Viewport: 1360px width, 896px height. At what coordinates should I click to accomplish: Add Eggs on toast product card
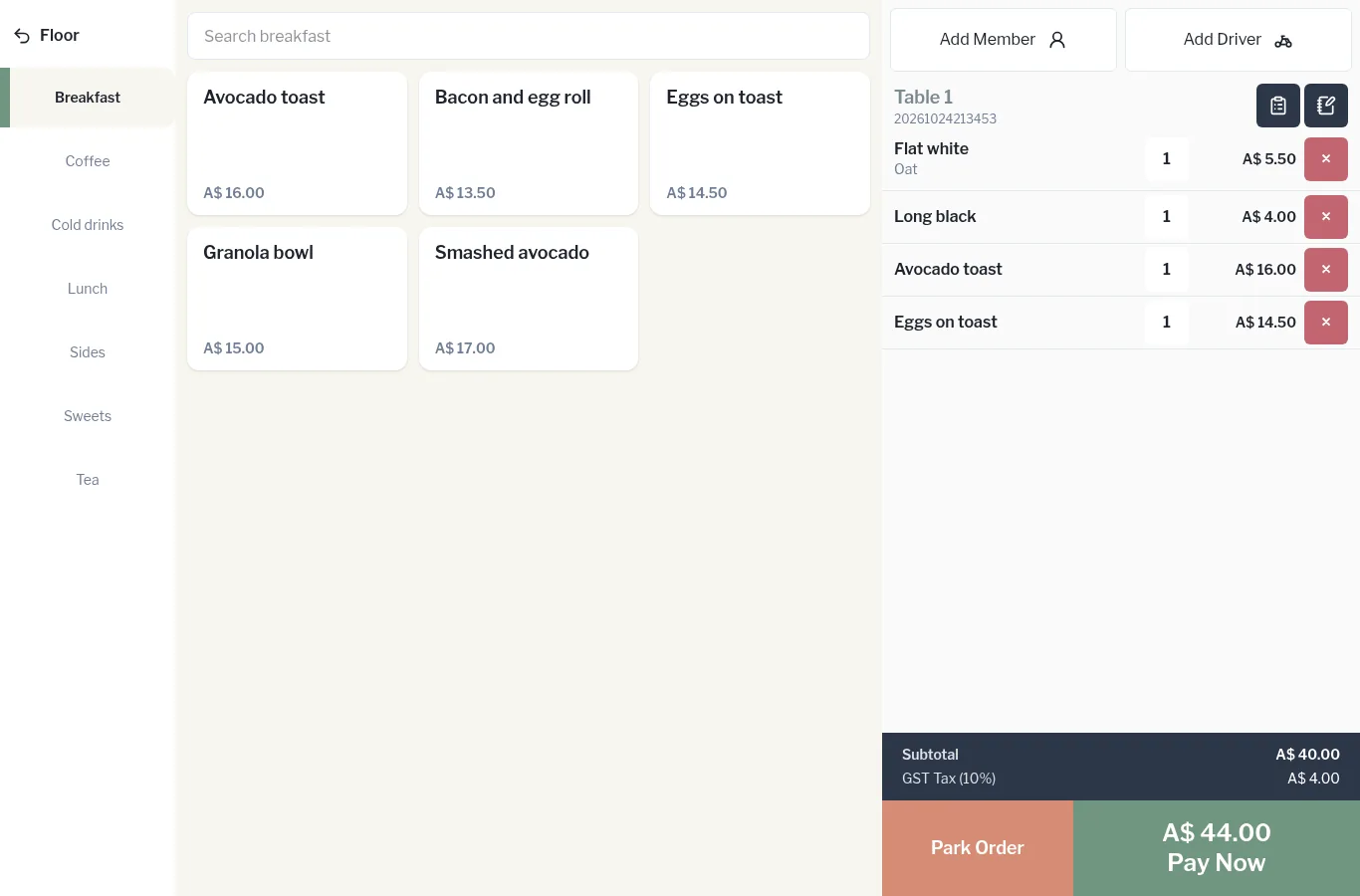760,143
